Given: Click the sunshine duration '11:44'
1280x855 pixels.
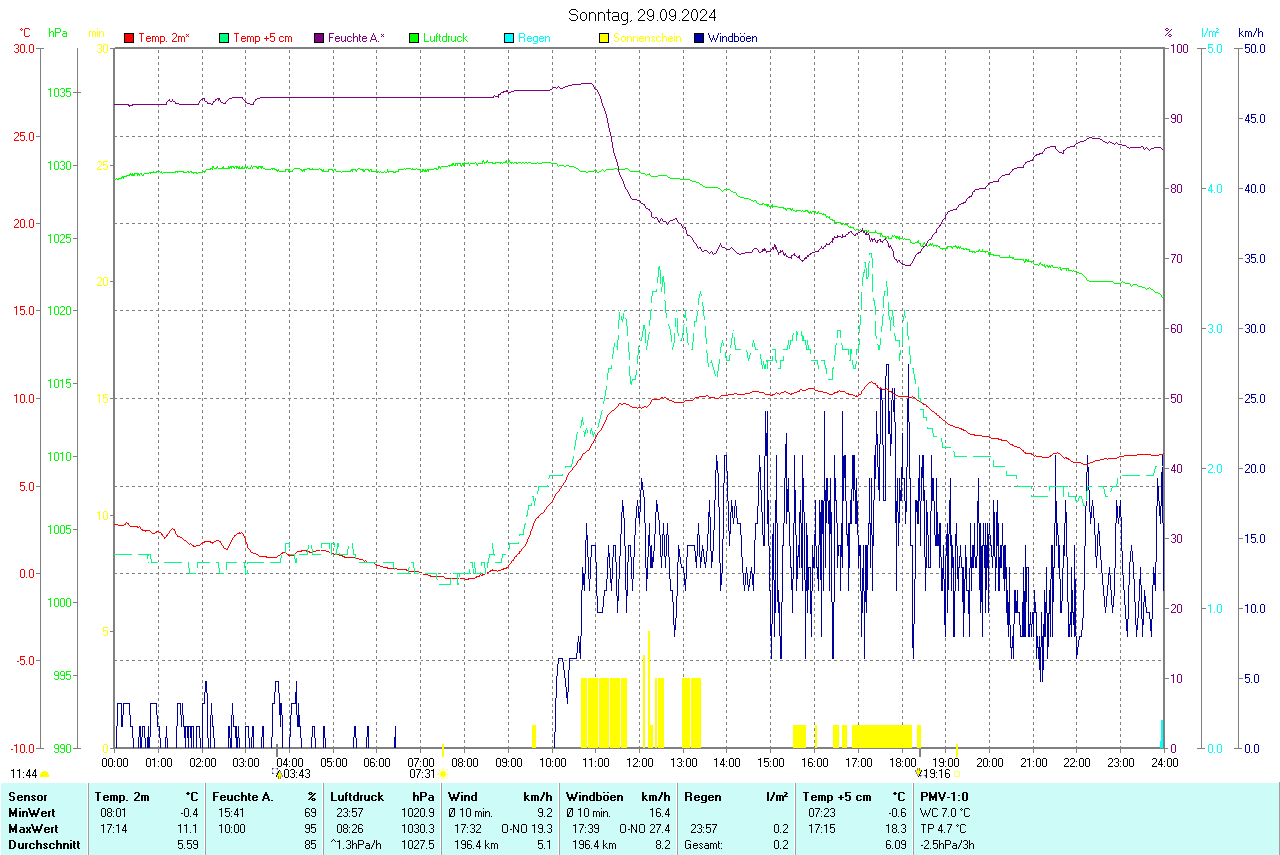Looking at the screenshot, I should 24,774.
